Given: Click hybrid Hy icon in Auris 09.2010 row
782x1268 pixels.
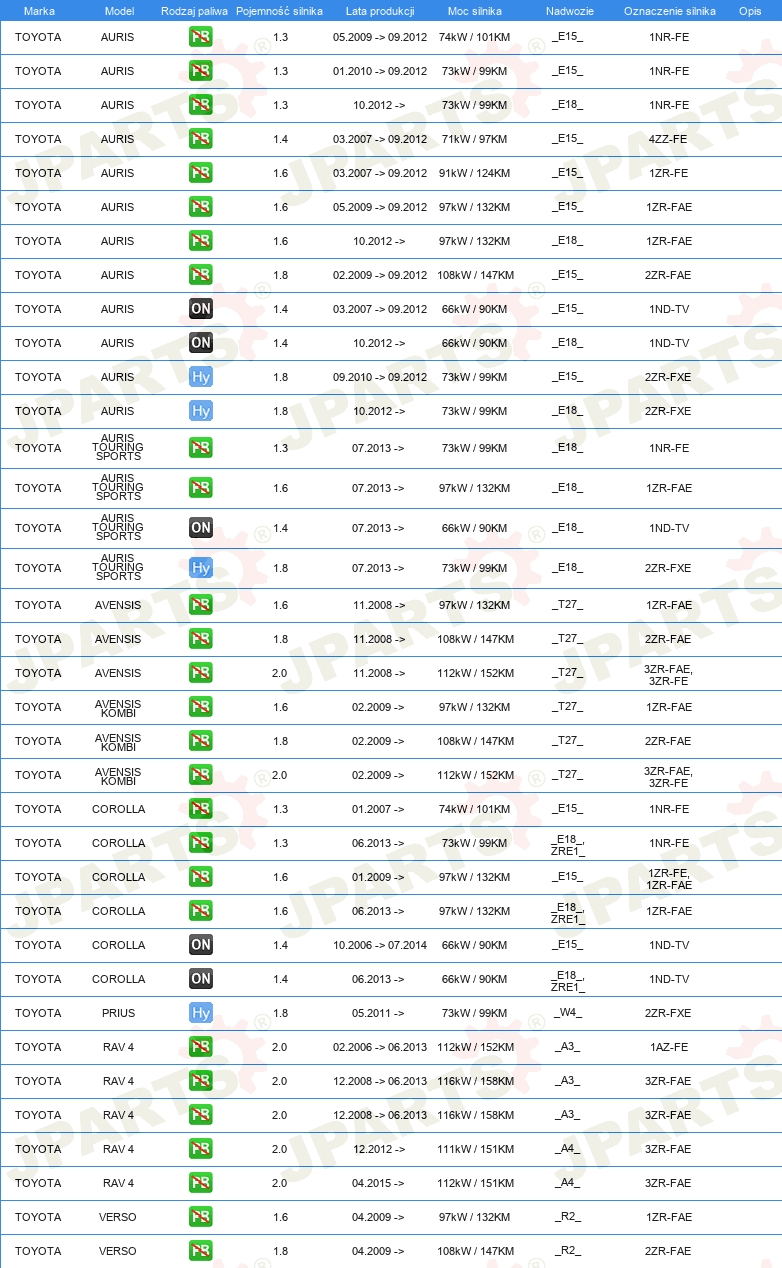Looking at the screenshot, I should pyautogui.click(x=201, y=377).
